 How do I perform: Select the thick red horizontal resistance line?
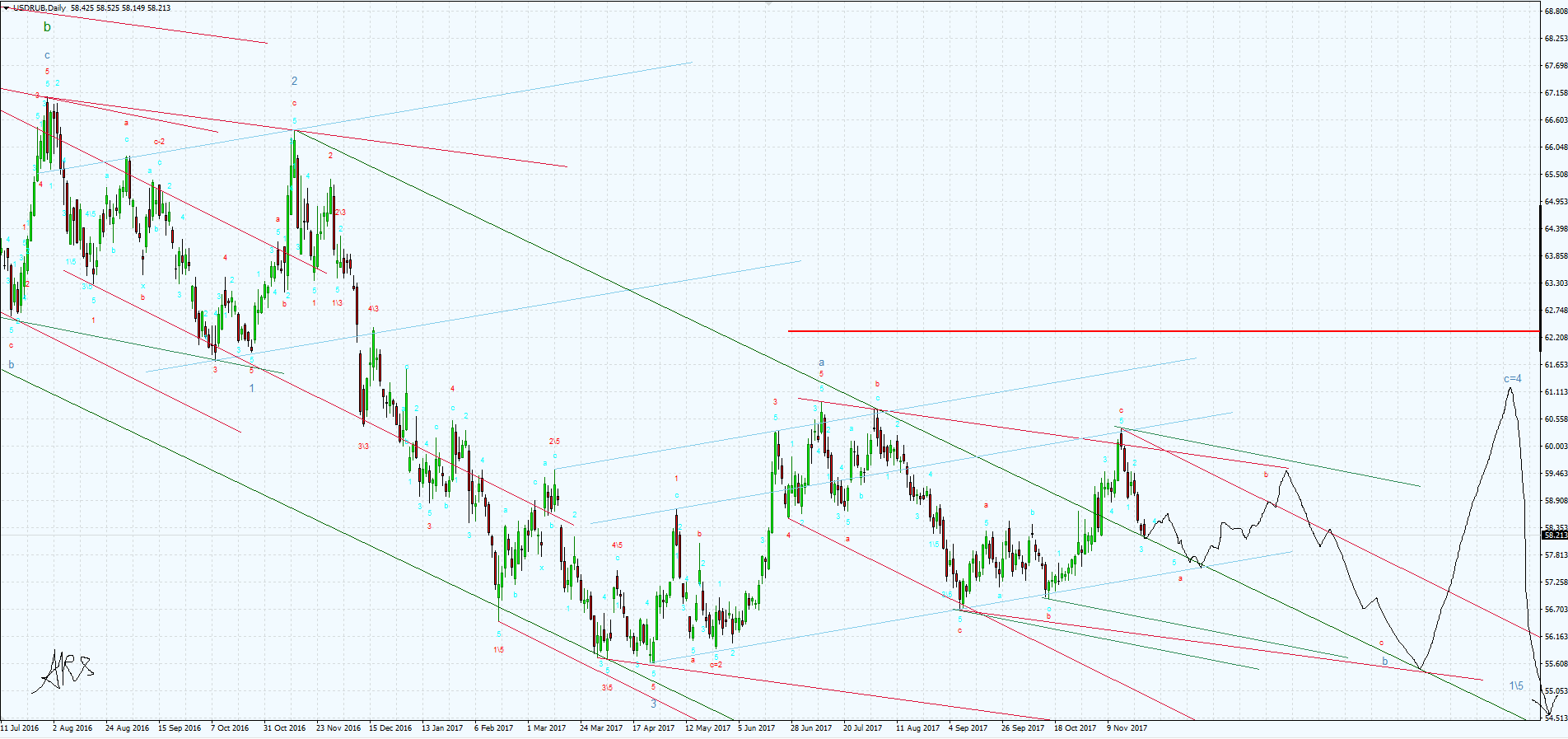pos(1163,331)
